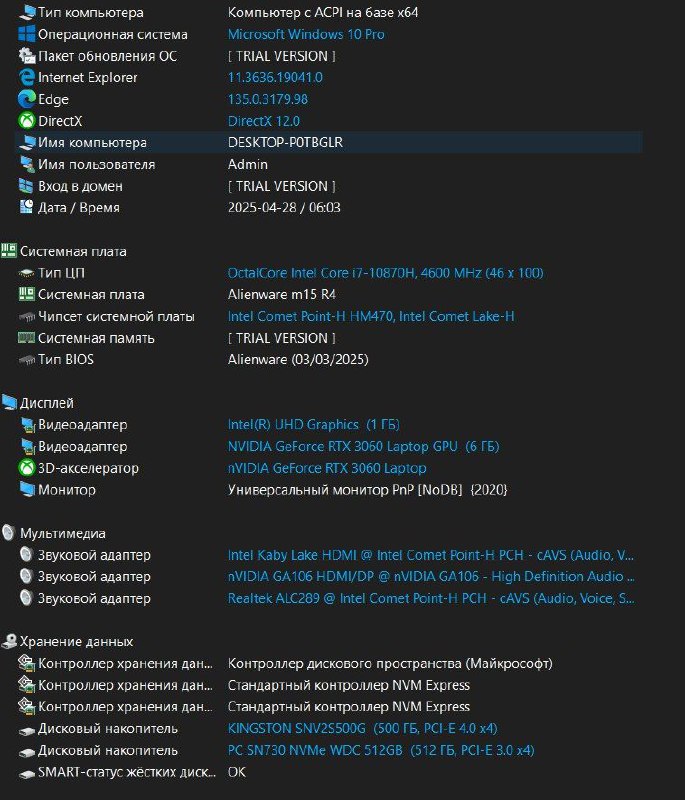Click the Edge browser icon
The image size is (685, 800).
point(27,99)
